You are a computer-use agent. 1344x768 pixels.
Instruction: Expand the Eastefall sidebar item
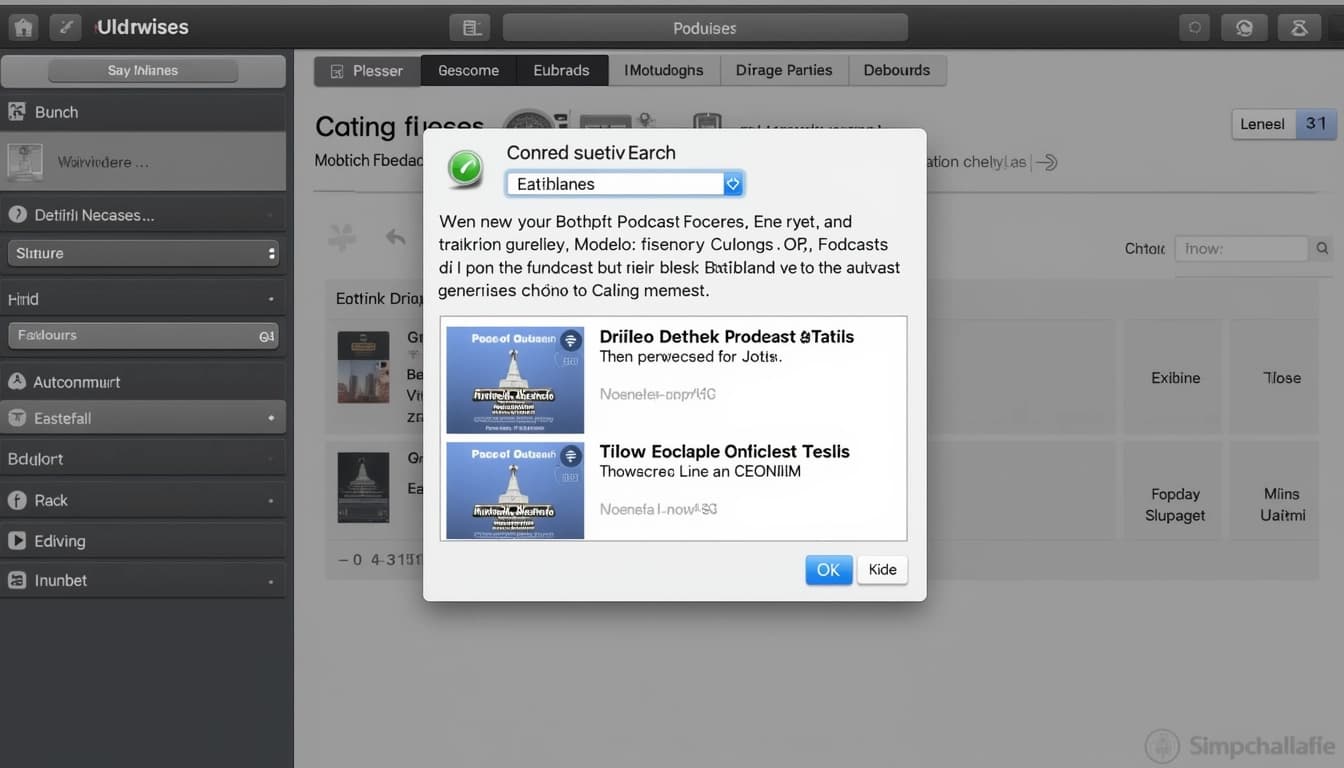[x=271, y=418]
